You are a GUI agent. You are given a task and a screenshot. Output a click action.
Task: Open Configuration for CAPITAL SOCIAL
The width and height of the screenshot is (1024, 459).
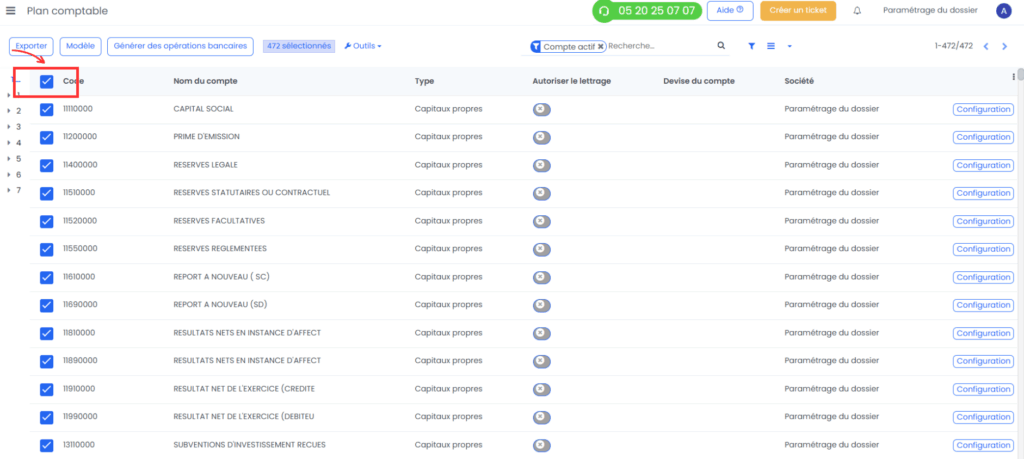click(984, 109)
